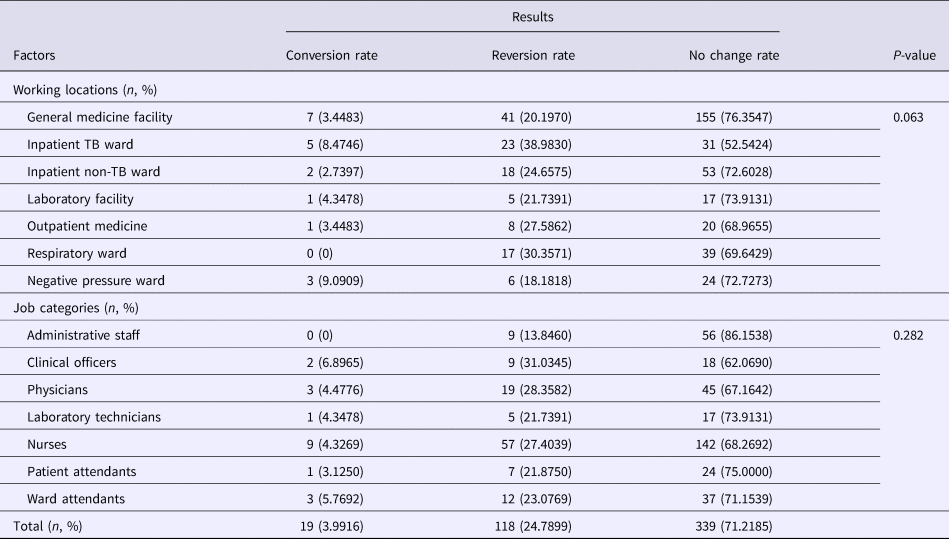
Task: Click the "General medicine facility" row label
Action: coord(100,117)
